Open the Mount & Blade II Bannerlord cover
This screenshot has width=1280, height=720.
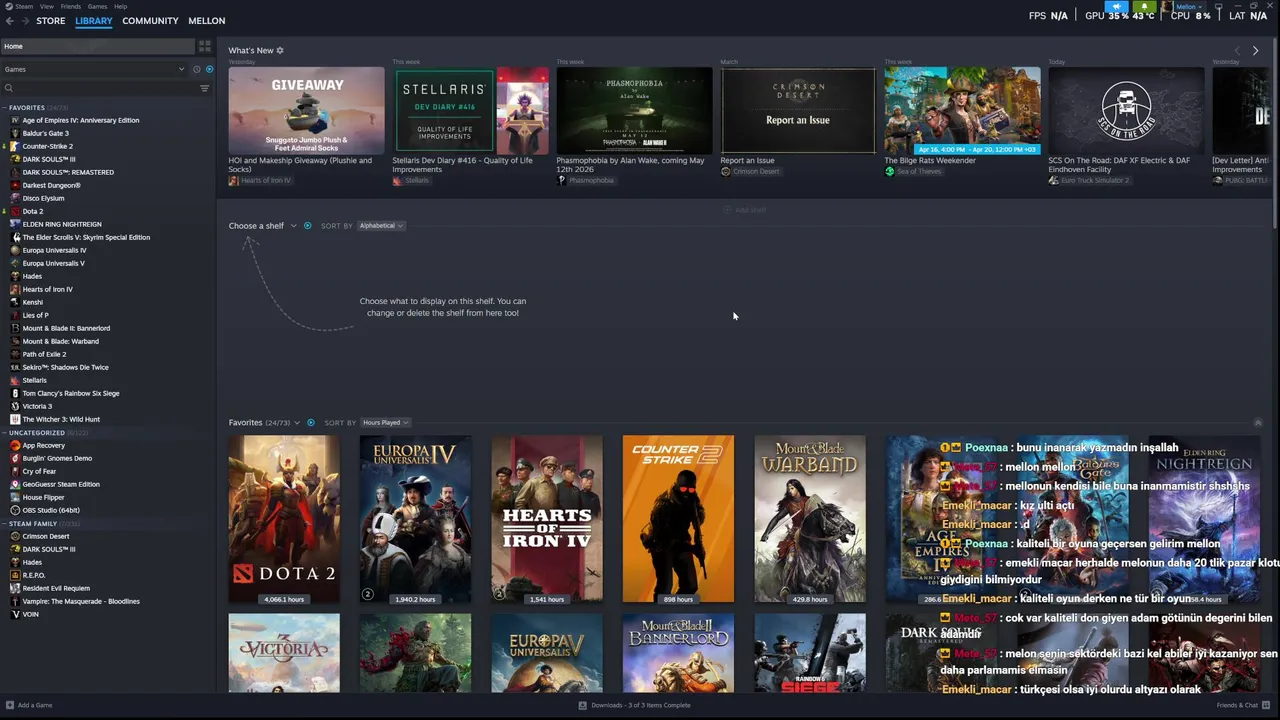click(678, 653)
